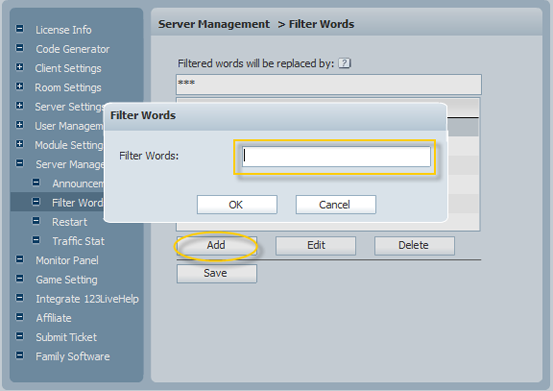Expand the Room Settings tree node
The image size is (553, 391).
20,86
